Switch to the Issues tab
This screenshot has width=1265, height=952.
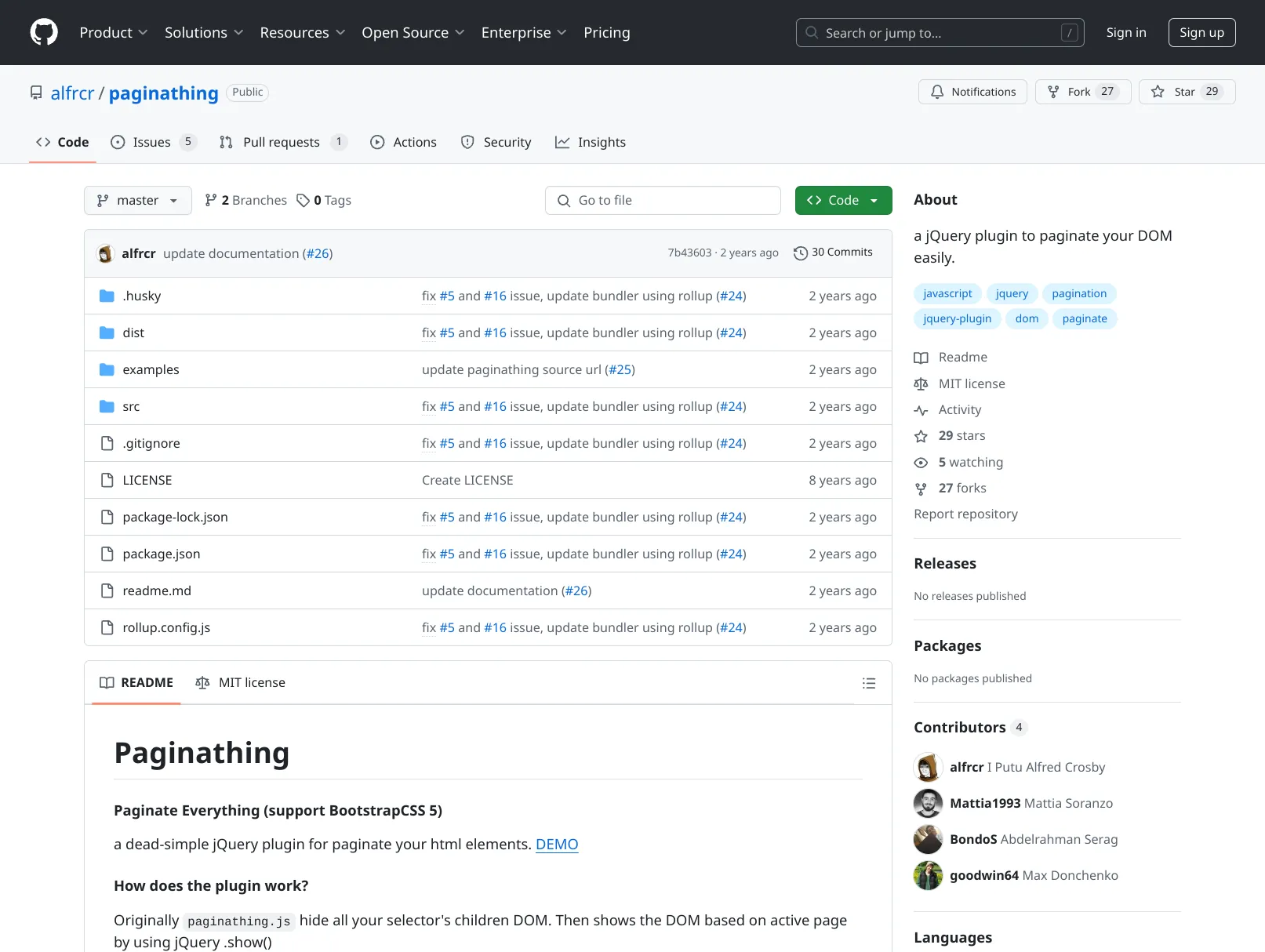coord(153,142)
